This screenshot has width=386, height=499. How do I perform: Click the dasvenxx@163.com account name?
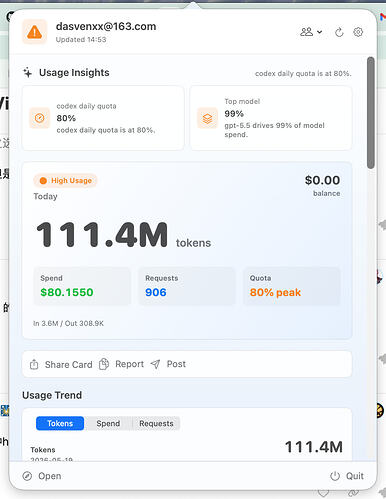point(106,26)
